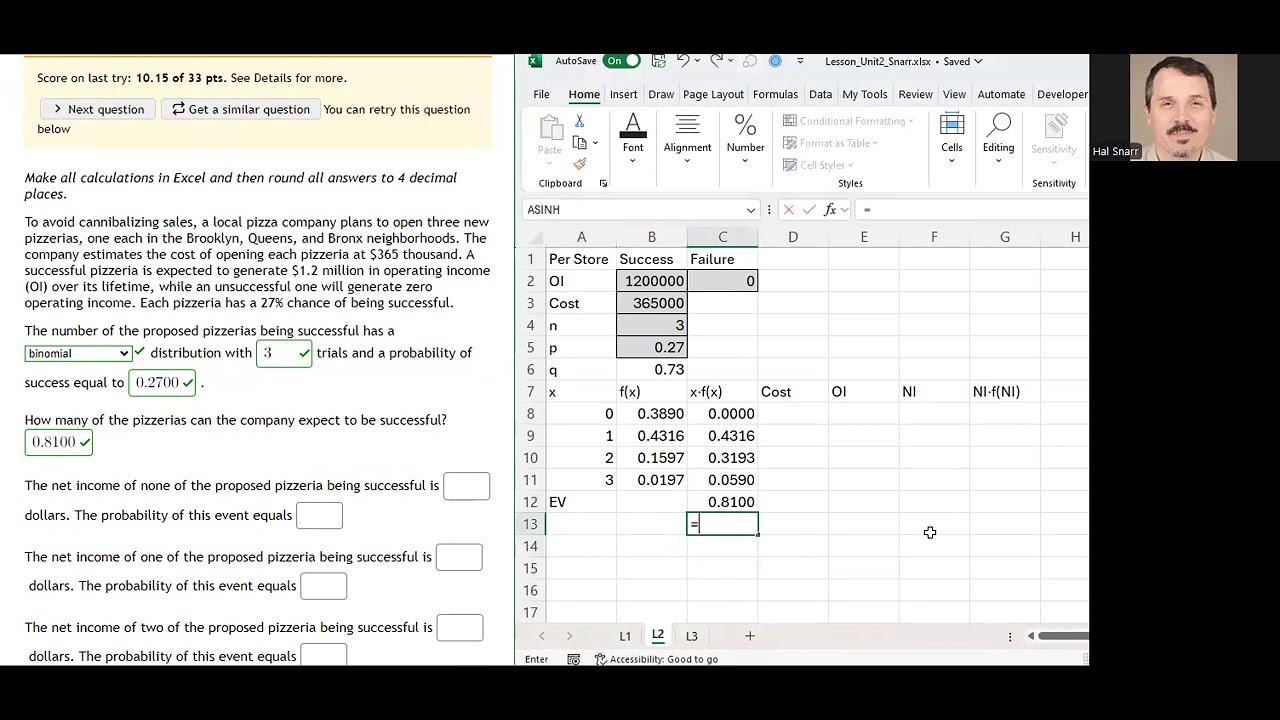
Task: Click the Undo arrow icon
Action: (x=683, y=61)
